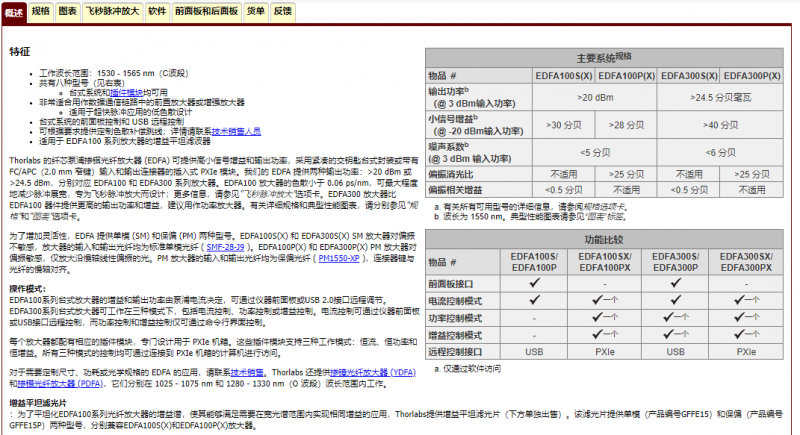Click the EDFA300S/EDFA300P column header
Image resolution: width=800 pixels, height=435 pixels.
[676, 262]
